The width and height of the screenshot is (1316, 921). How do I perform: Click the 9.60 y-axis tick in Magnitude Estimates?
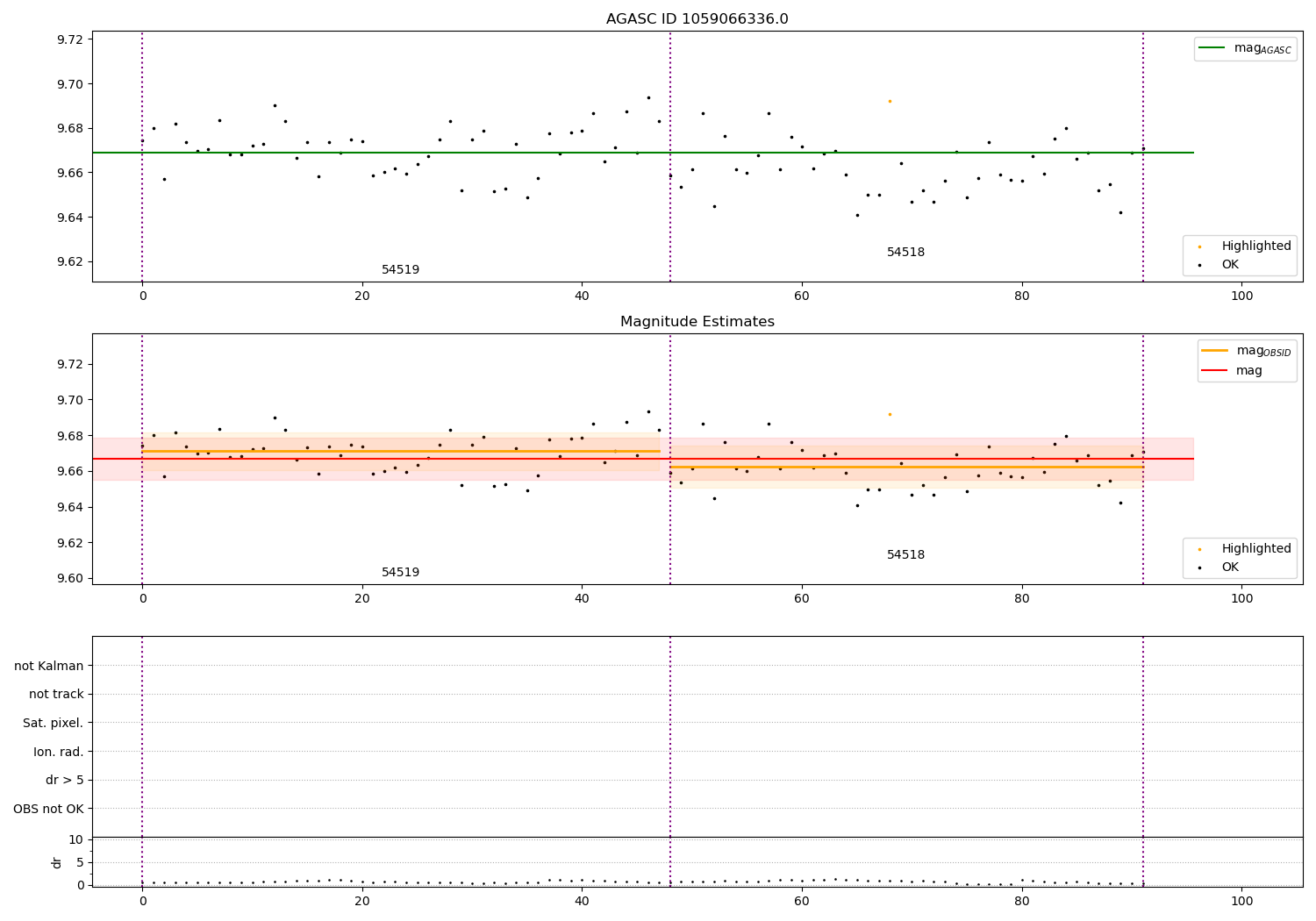(70, 578)
